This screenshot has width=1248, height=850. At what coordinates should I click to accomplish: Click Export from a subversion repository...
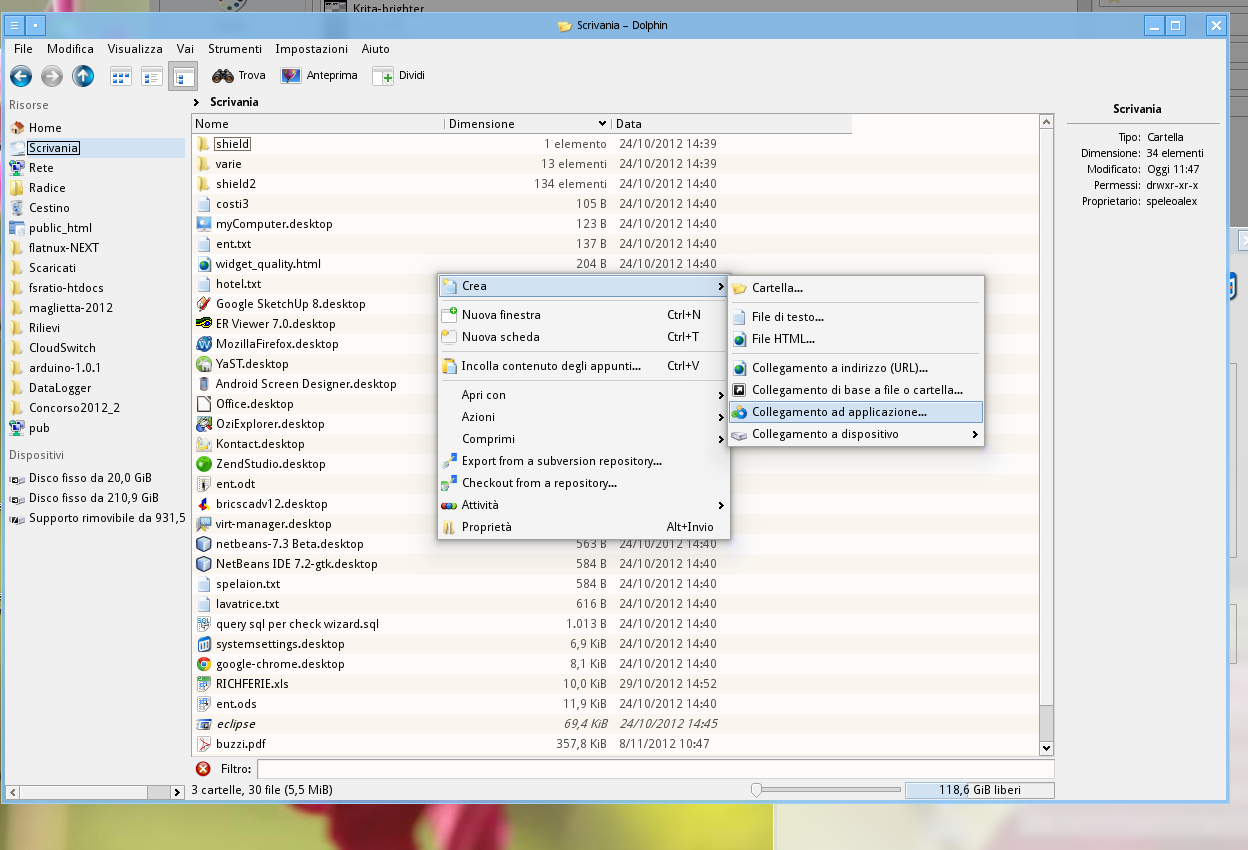click(x=584, y=461)
